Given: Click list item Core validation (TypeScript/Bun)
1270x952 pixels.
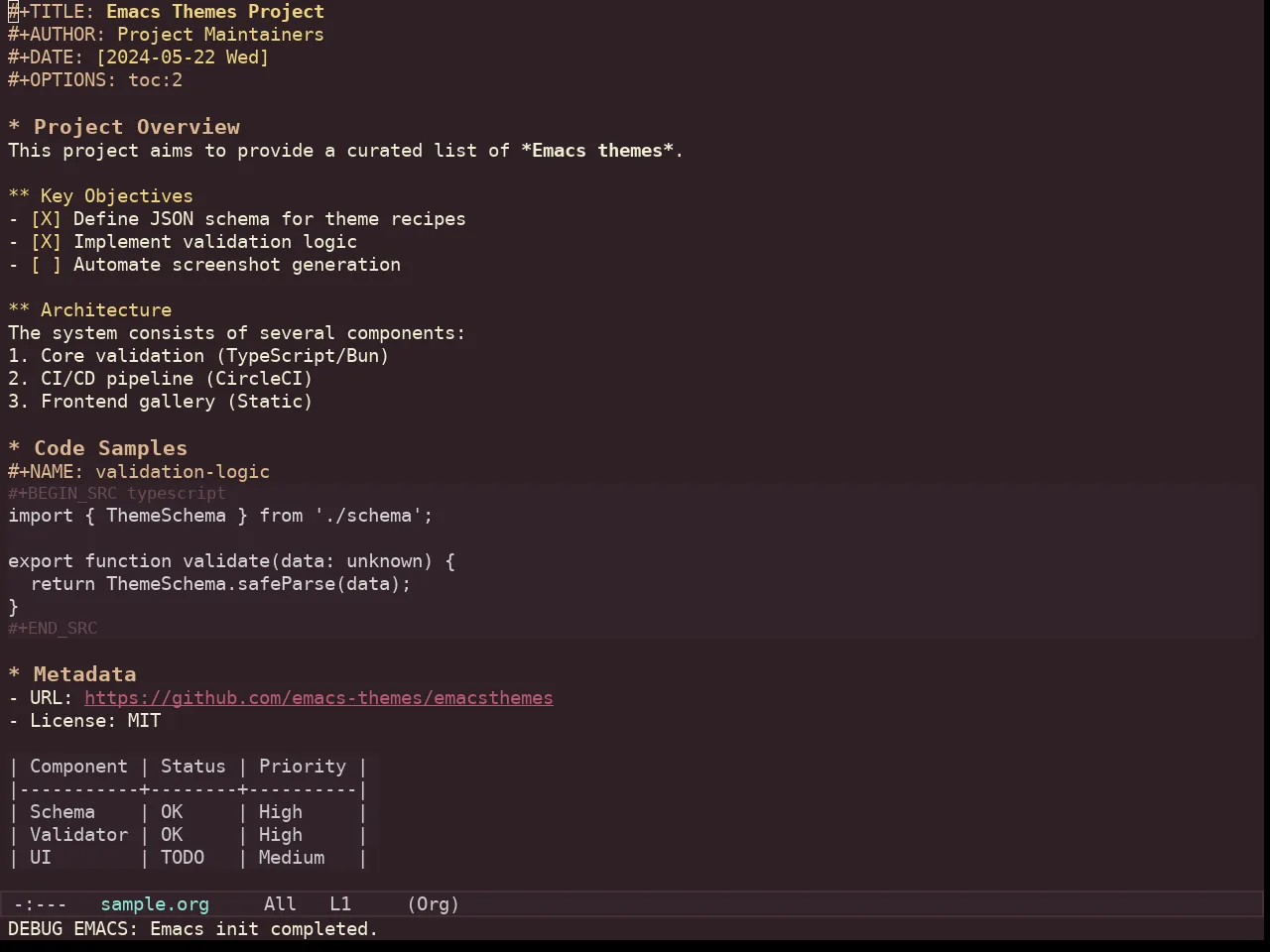Looking at the screenshot, I should [x=198, y=356].
